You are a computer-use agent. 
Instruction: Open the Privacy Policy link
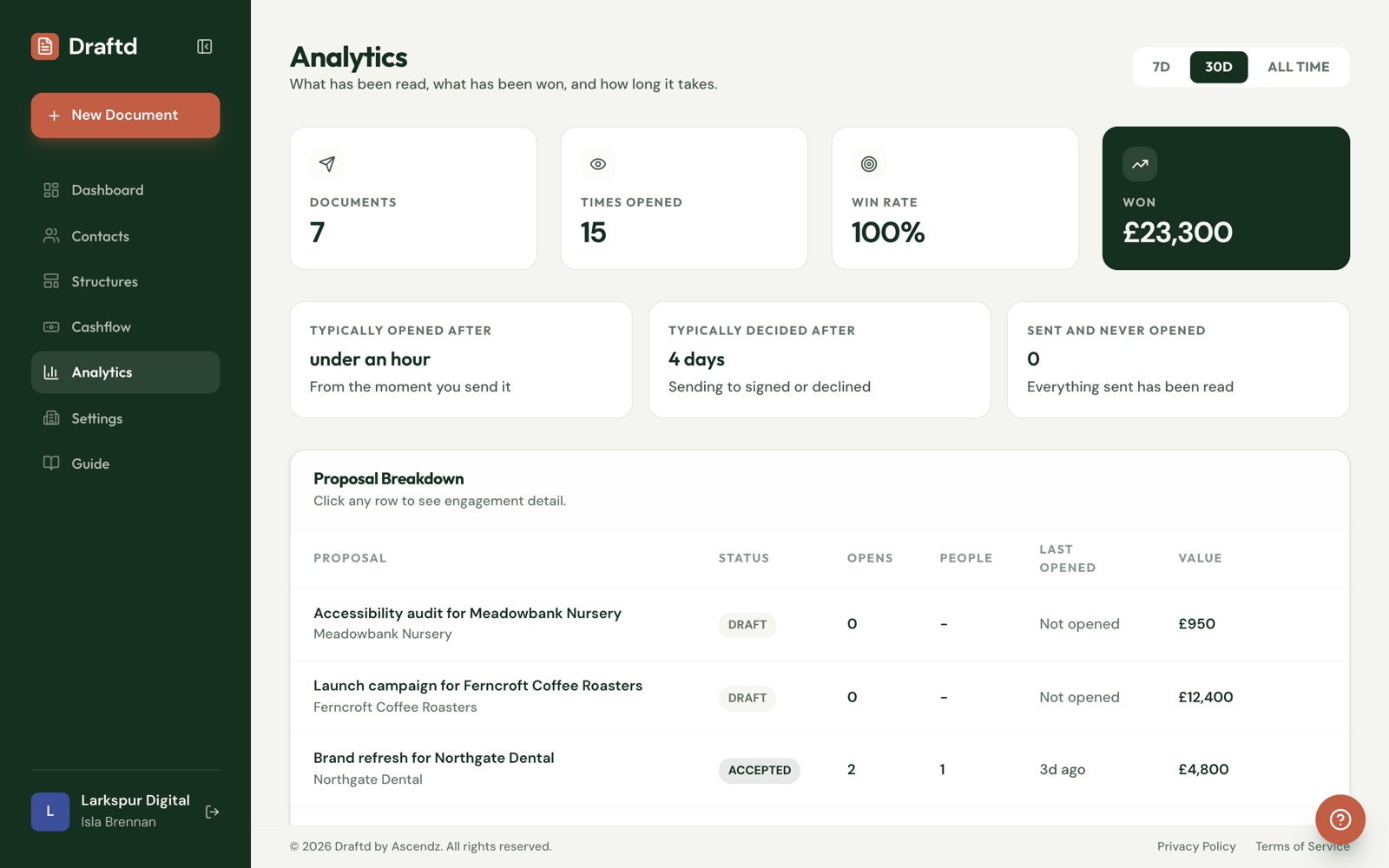pos(1196,846)
